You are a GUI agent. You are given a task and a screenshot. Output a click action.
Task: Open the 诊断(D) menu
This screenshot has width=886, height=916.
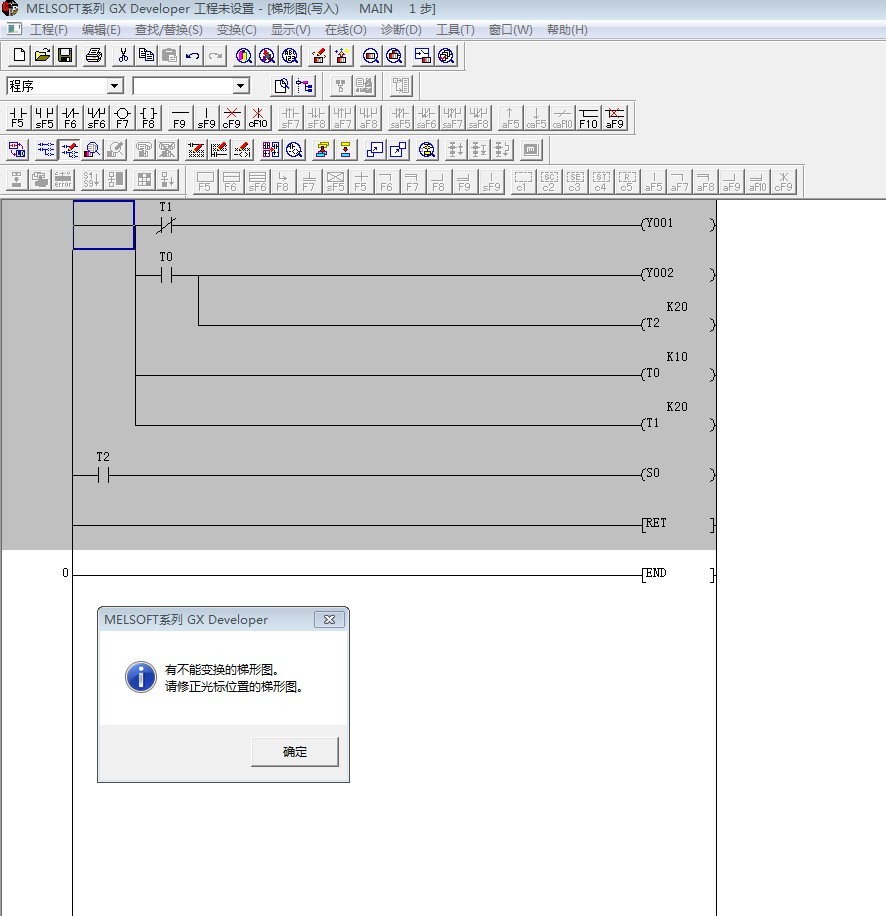(x=401, y=30)
